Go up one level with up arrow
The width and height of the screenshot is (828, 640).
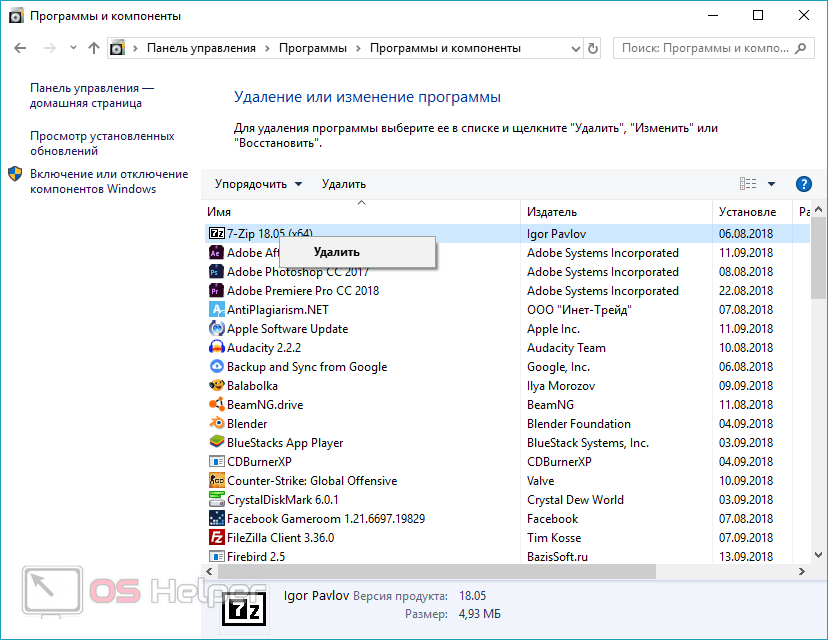pyautogui.click(x=94, y=48)
